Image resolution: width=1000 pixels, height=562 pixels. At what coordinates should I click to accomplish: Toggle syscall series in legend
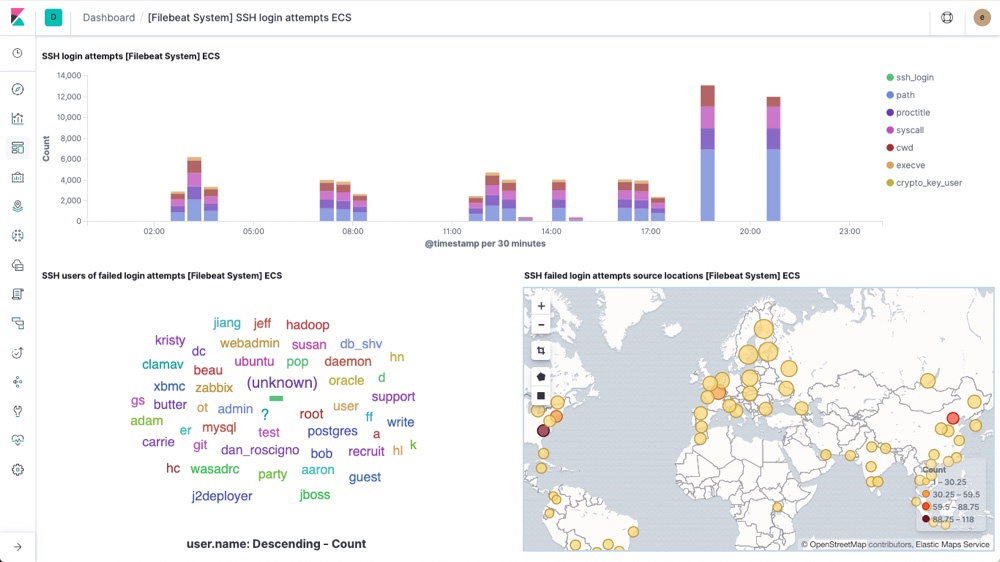[905, 130]
